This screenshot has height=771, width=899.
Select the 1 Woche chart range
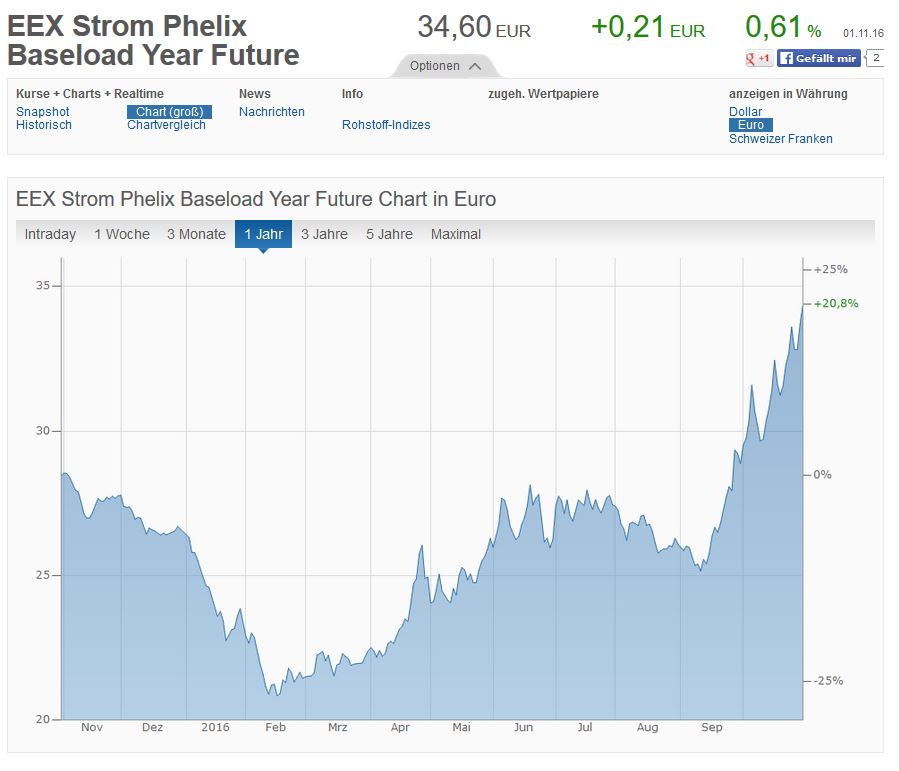point(122,234)
